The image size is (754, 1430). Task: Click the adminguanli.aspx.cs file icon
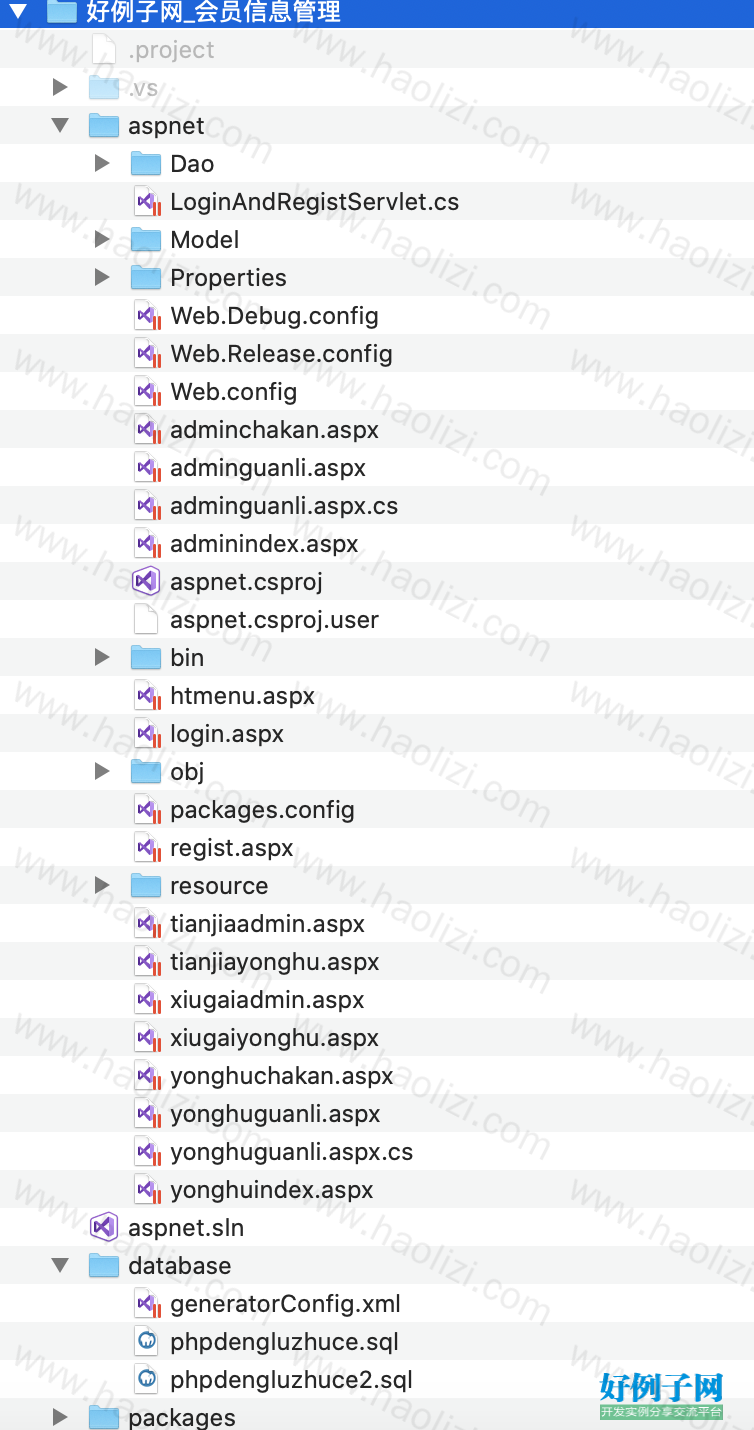[147, 506]
